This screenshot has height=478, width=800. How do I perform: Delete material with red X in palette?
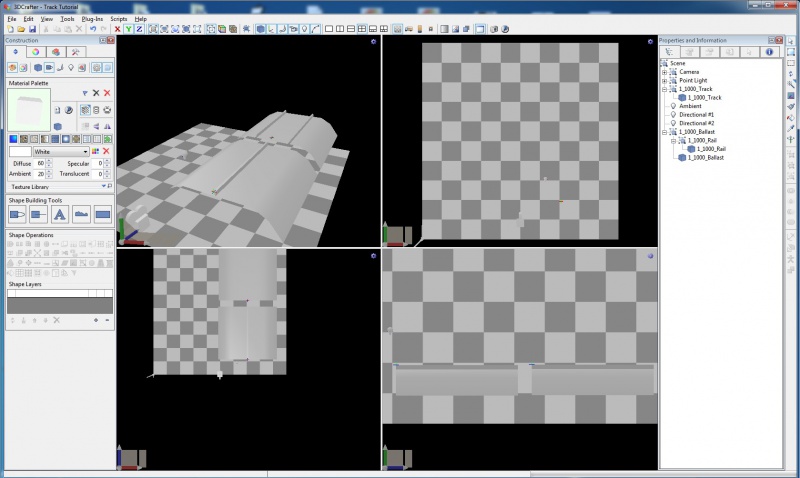(107, 93)
